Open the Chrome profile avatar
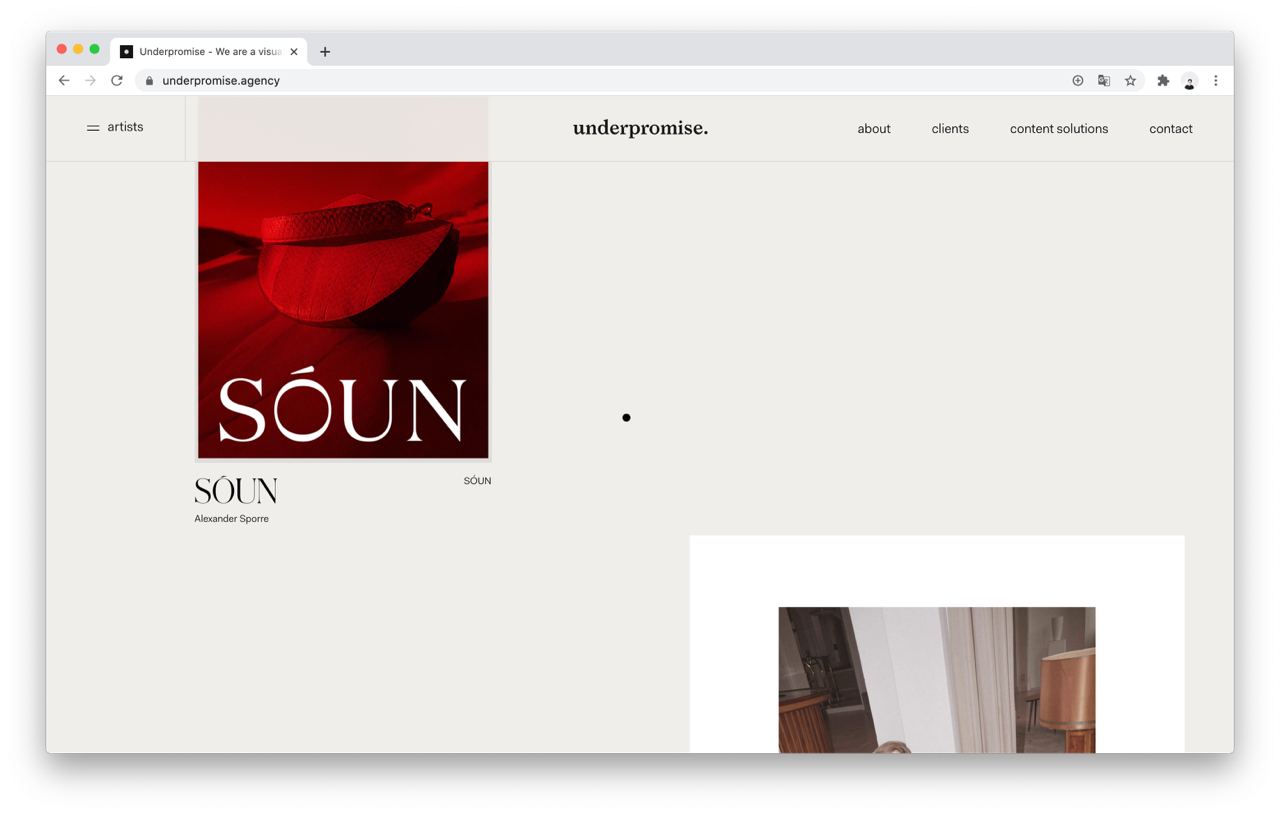Viewport: 1280px width, 814px height. click(1189, 81)
